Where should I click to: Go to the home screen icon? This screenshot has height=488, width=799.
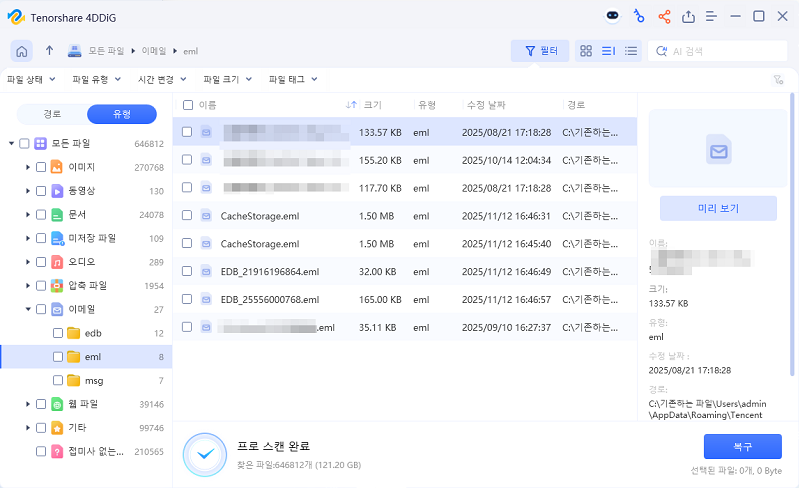[x=21, y=51]
